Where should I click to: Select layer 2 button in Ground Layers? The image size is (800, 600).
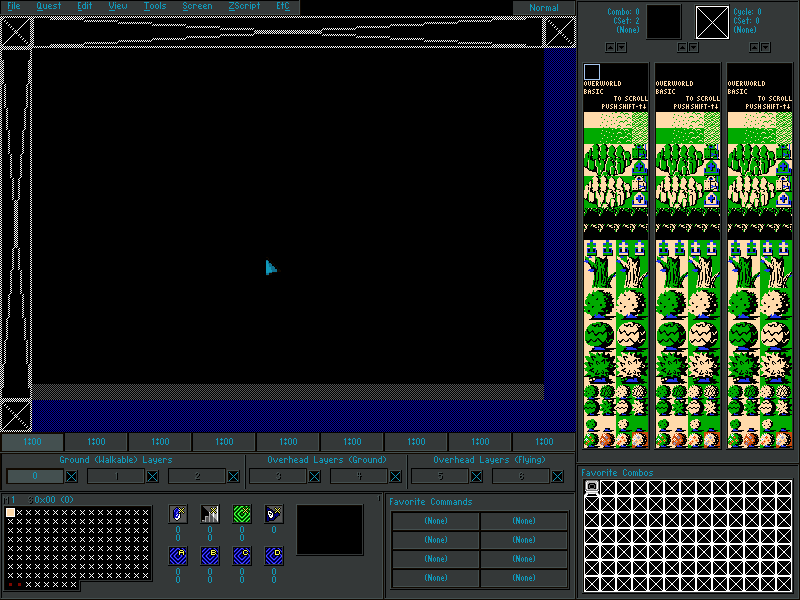coord(197,477)
